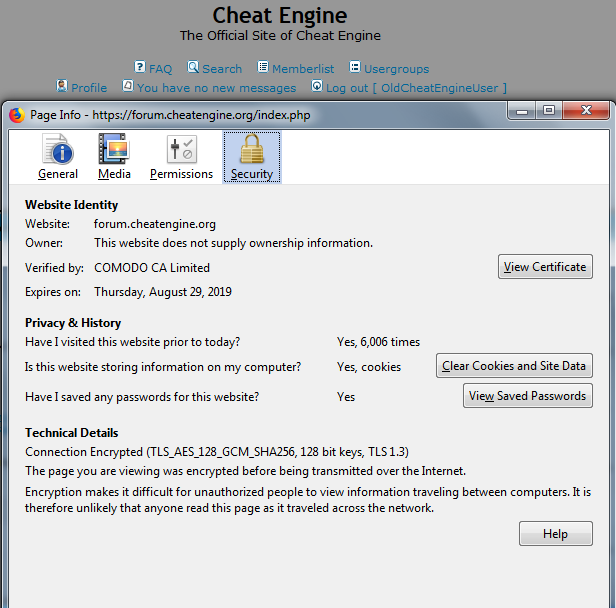Open the Memberlist link
The image size is (616, 608).
(x=303, y=69)
